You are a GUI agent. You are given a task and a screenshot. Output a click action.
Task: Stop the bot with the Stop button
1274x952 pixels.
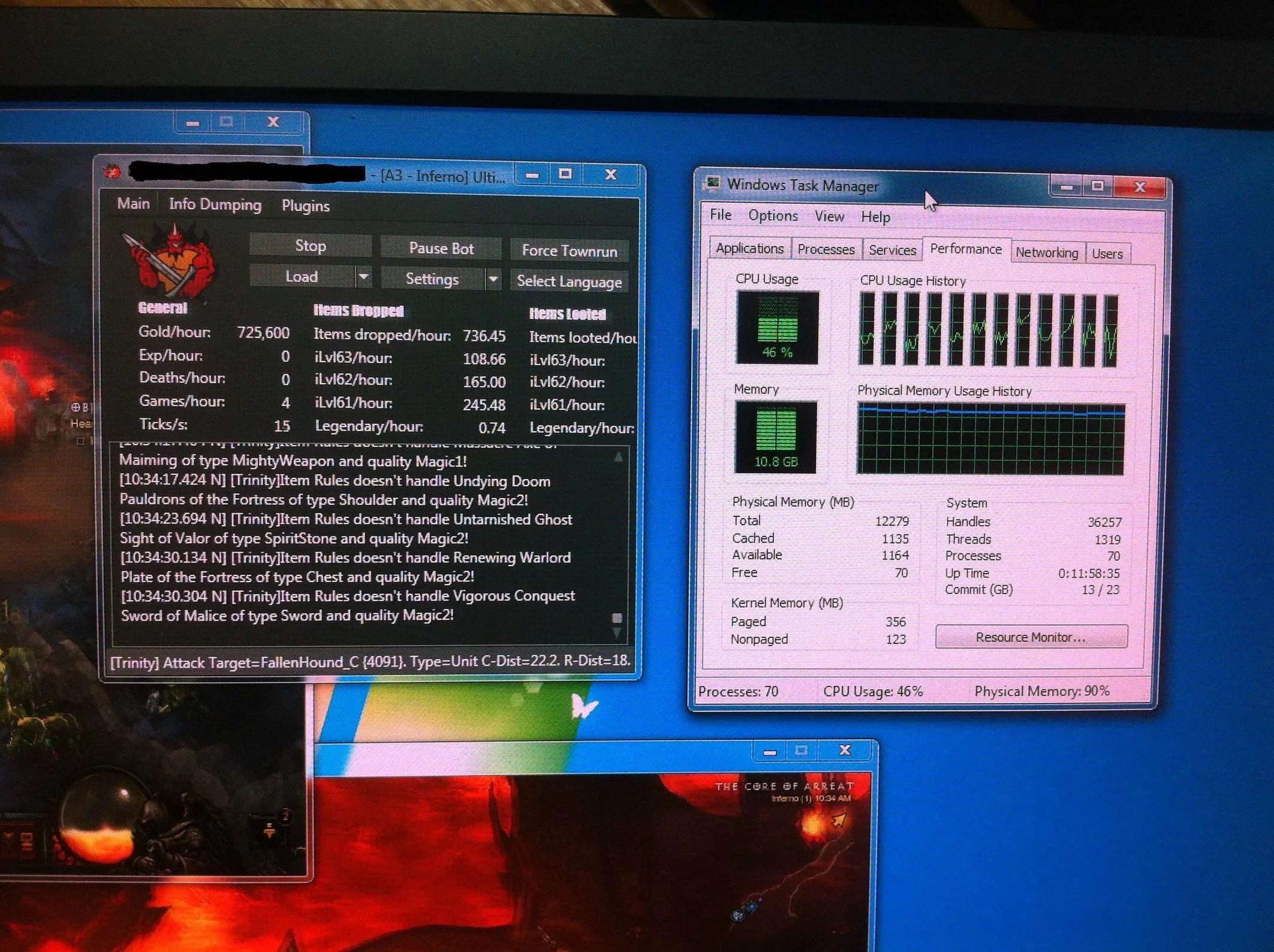(x=311, y=246)
